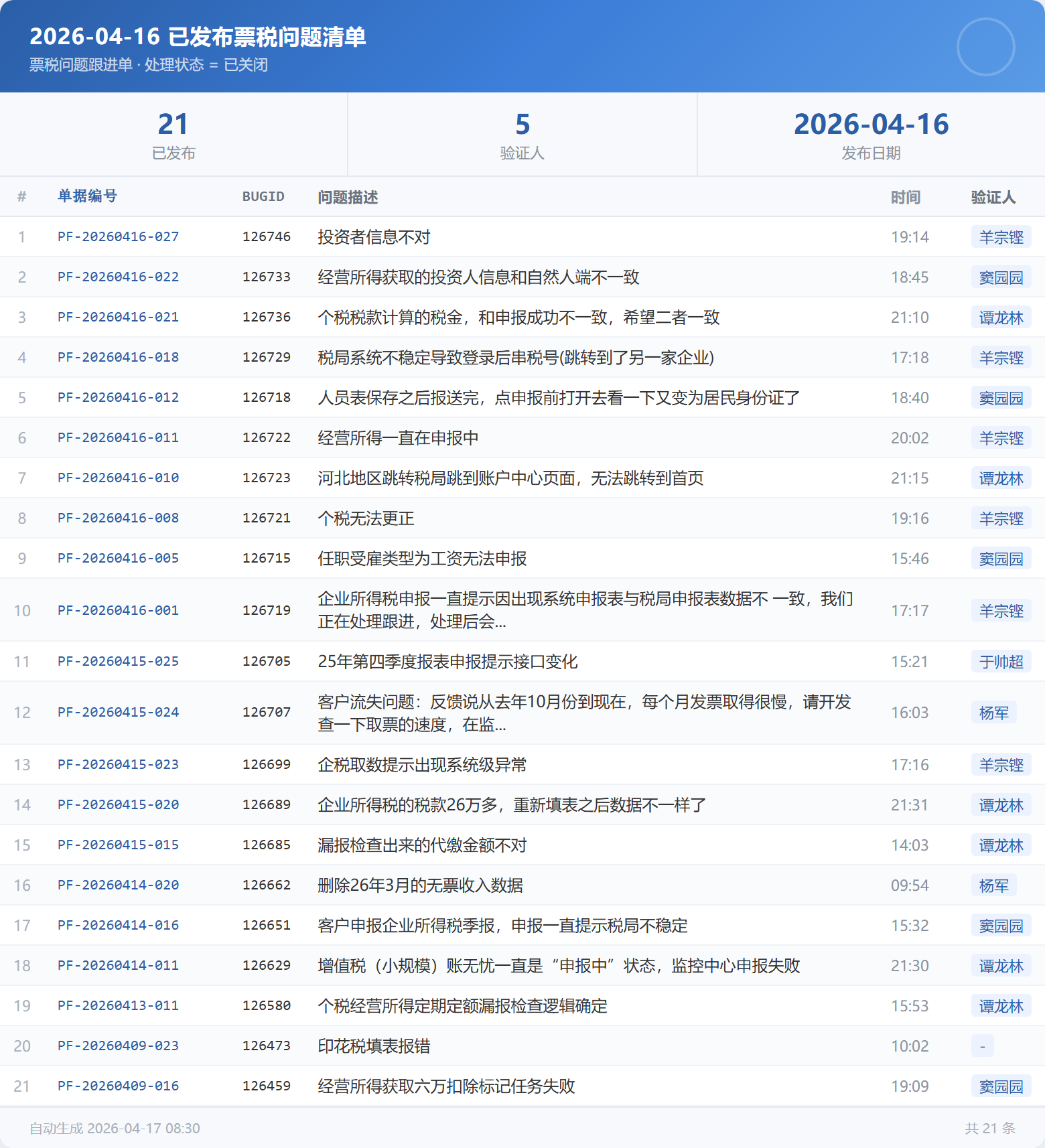1045x1148 pixels.
Task: Click description 删除26年3月的无票收入数据
Action: tap(420, 885)
